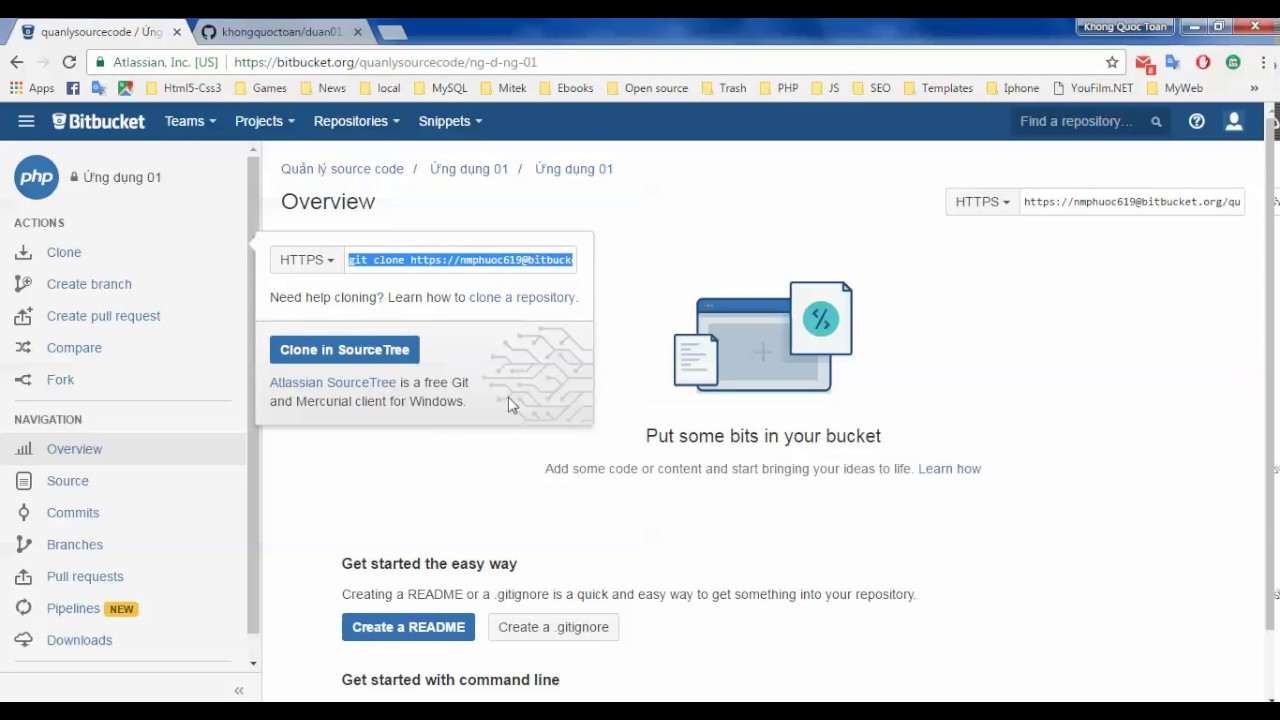Open HTTPS protocol dropdown in clone popup
This screenshot has height=720, width=1280.
[307, 260]
